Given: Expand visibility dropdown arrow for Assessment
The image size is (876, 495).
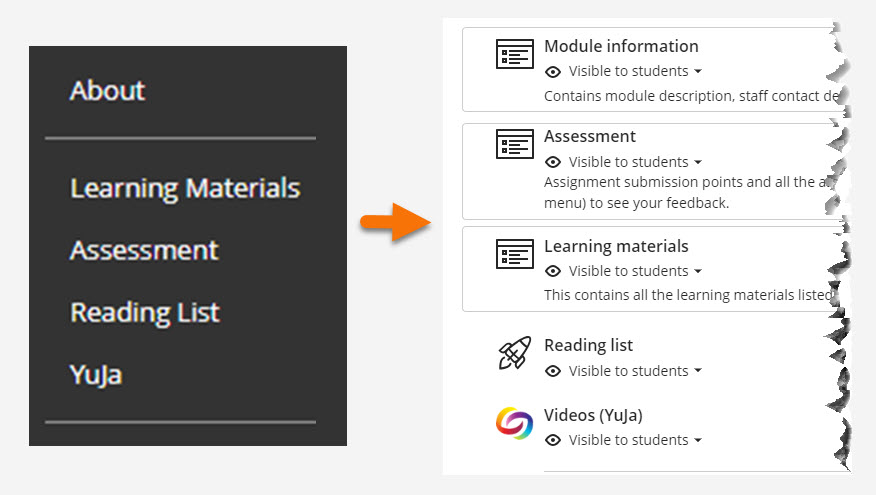Looking at the screenshot, I should pyautogui.click(x=698, y=162).
